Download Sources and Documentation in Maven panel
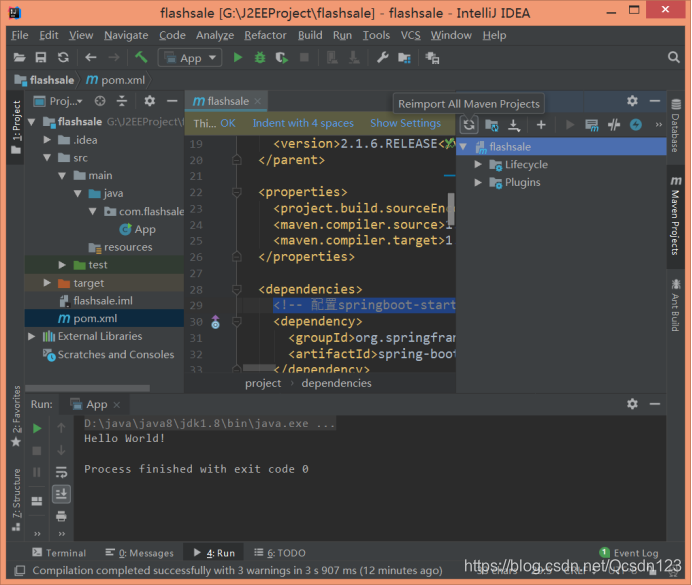This screenshot has width=692, height=585. [x=514, y=125]
